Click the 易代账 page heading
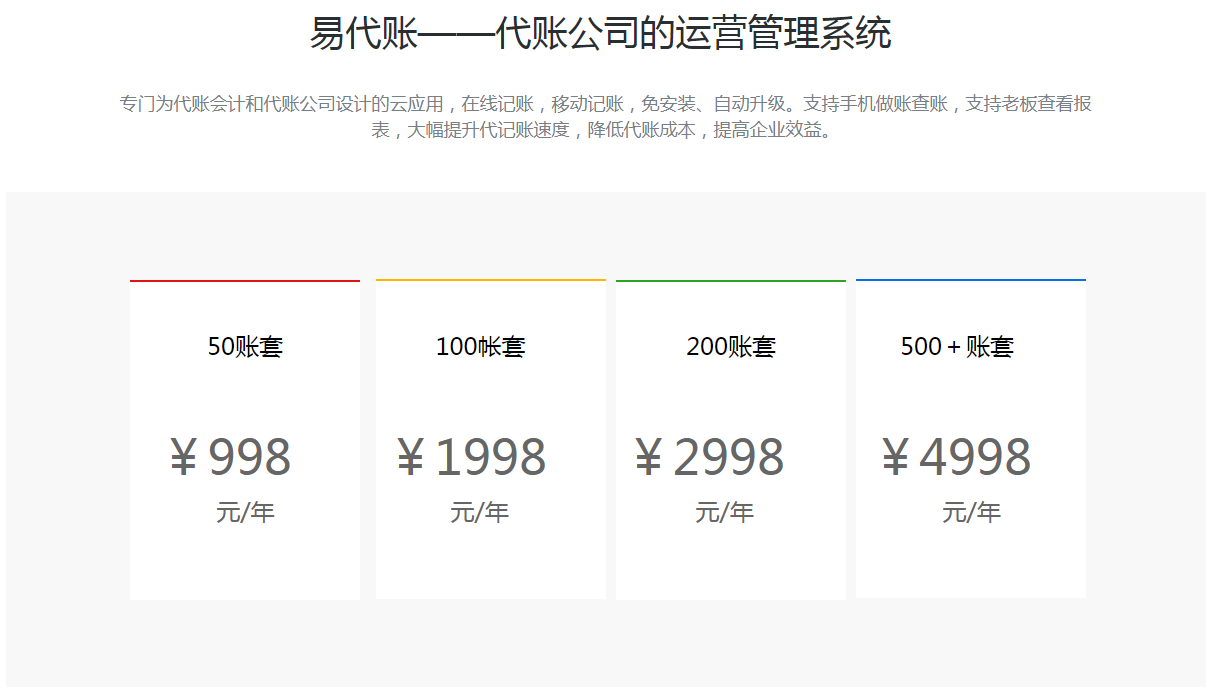 tap(600, 34)
